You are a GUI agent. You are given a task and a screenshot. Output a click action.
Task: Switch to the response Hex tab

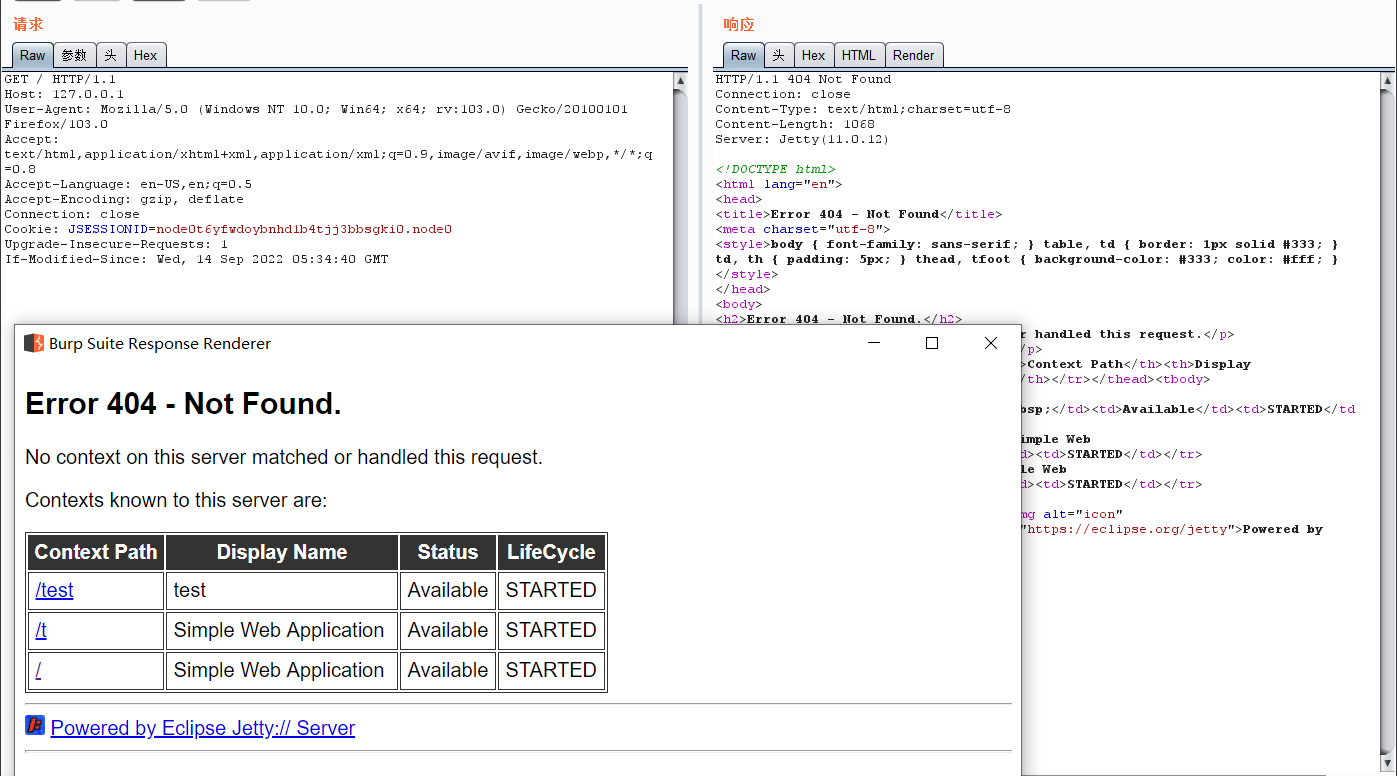[814, 55]
